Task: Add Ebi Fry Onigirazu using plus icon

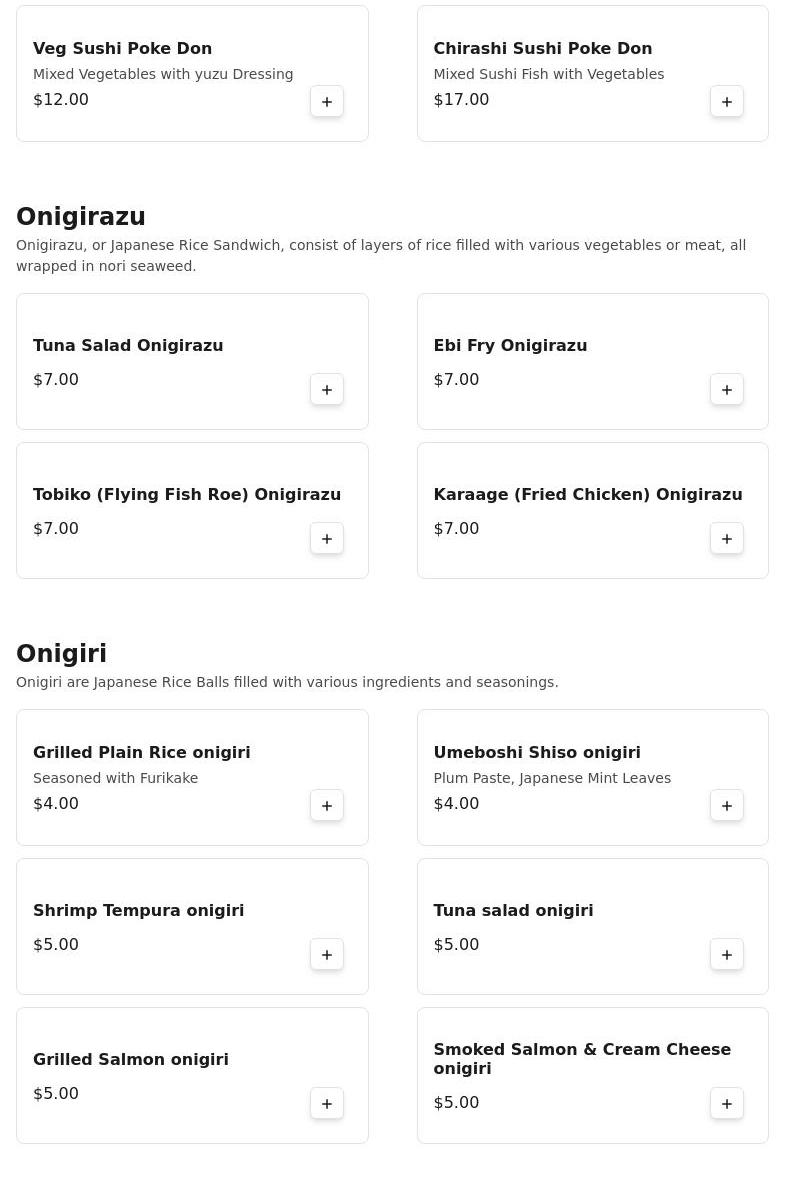Action: point(727,389)
